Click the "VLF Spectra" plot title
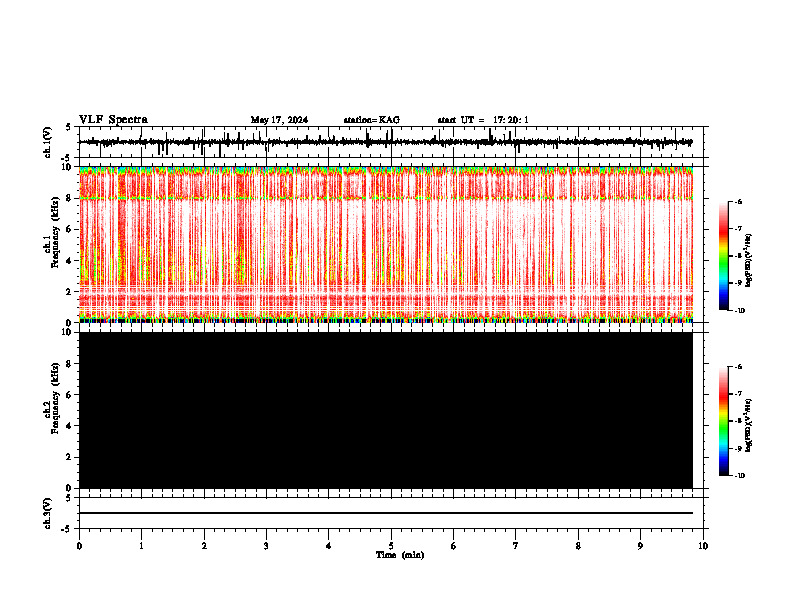The image size is (792, 612). pyautogui.click(x=113, y=120)
